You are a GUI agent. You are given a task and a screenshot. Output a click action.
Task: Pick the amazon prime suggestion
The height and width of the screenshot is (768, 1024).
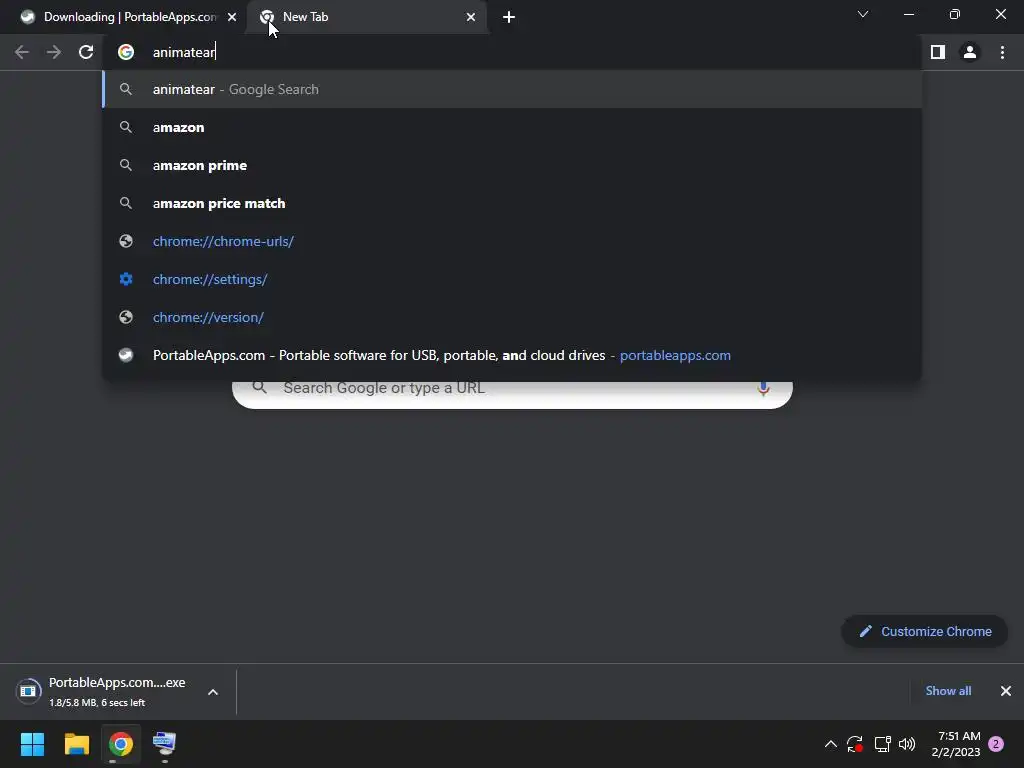point(512,165)
